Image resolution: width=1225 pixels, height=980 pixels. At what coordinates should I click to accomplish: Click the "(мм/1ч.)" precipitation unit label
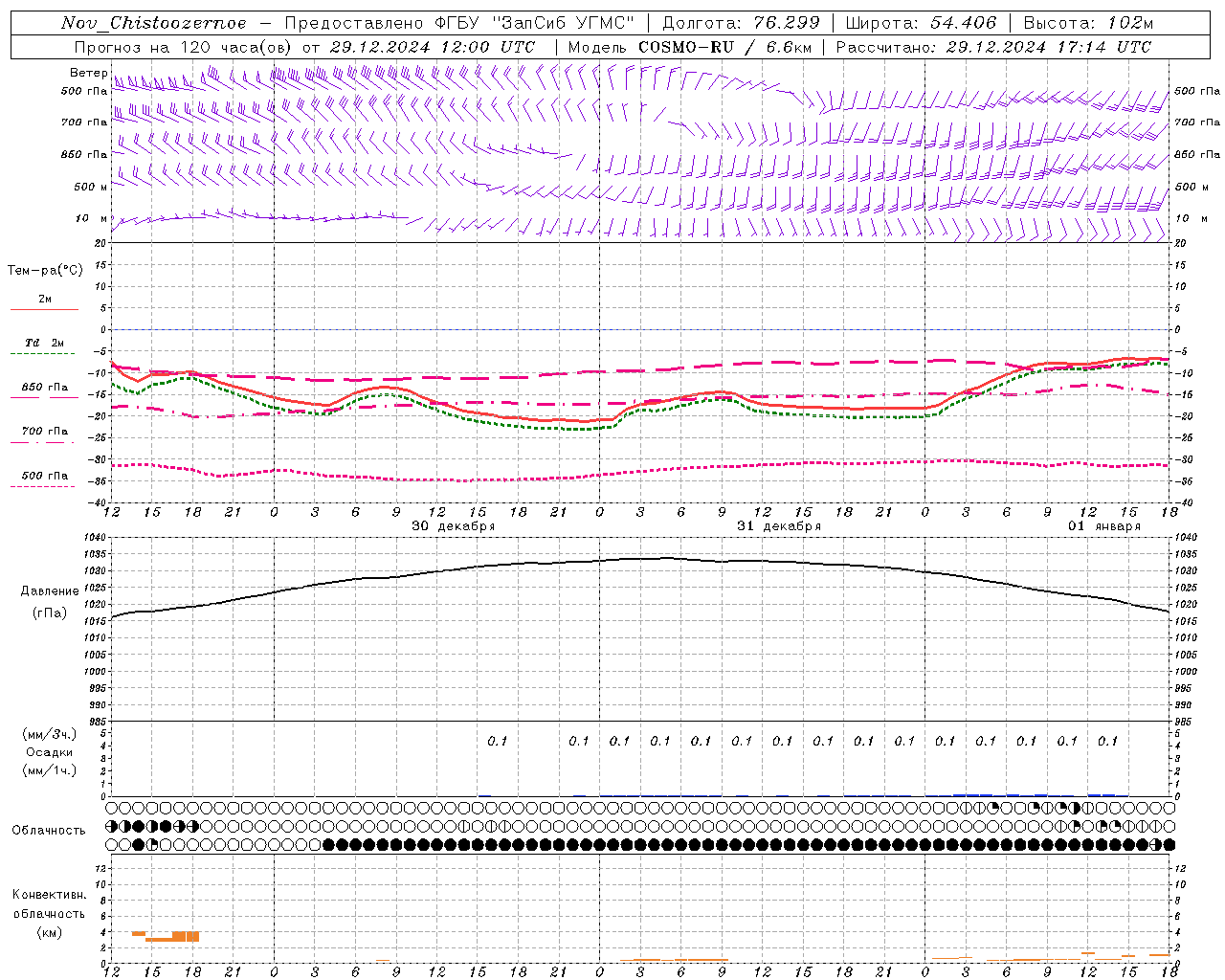[x=50, y=770]
